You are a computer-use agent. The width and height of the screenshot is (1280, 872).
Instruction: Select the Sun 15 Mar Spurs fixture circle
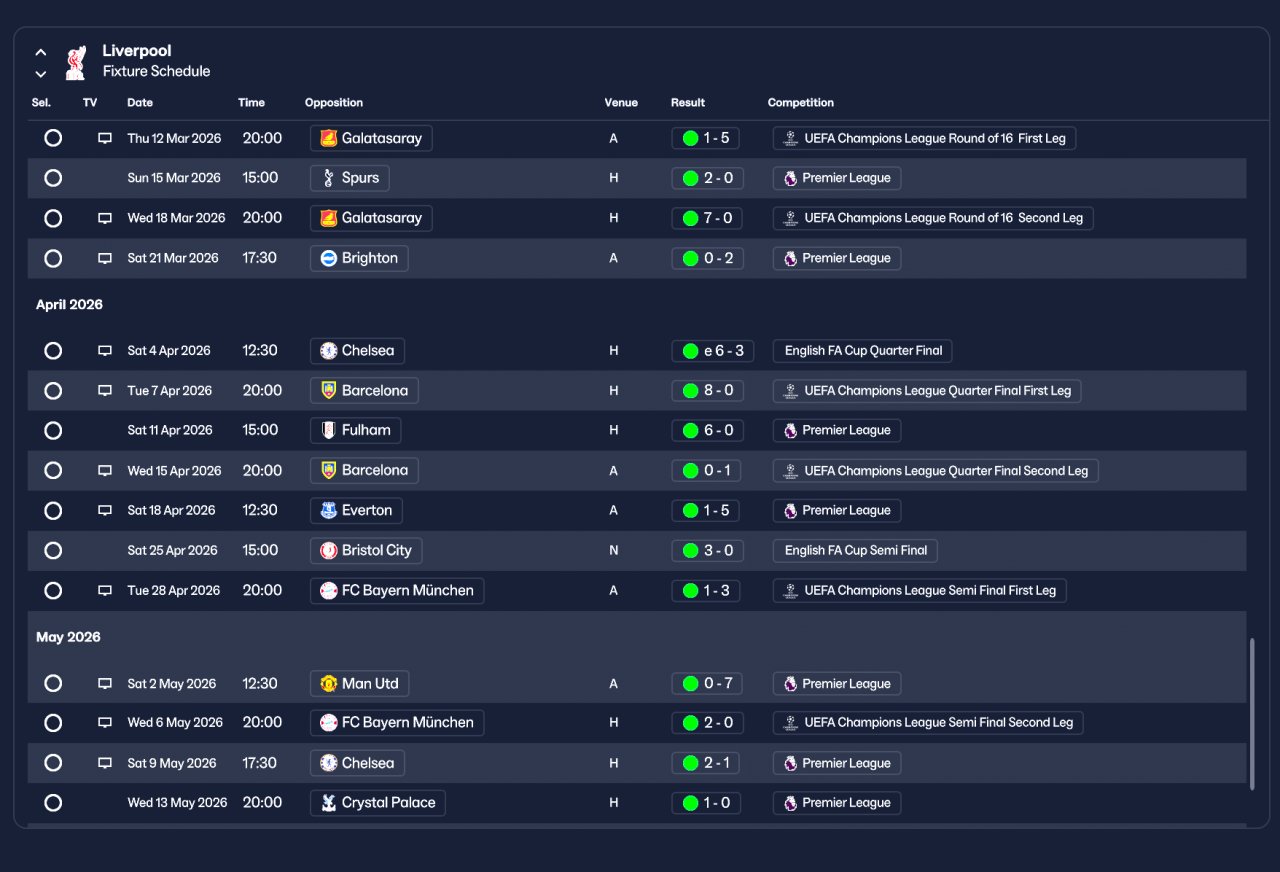click(x=53, y=178)
